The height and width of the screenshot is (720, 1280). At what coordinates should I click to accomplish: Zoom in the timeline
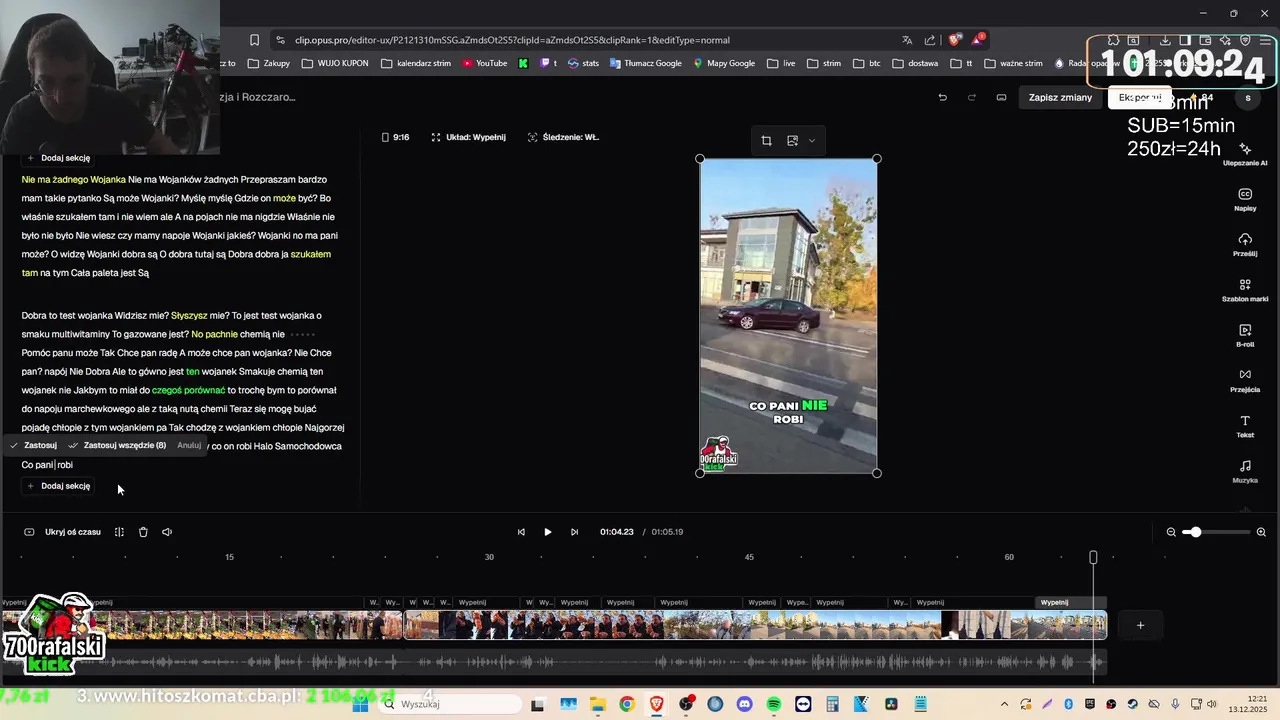(1261, 532)
